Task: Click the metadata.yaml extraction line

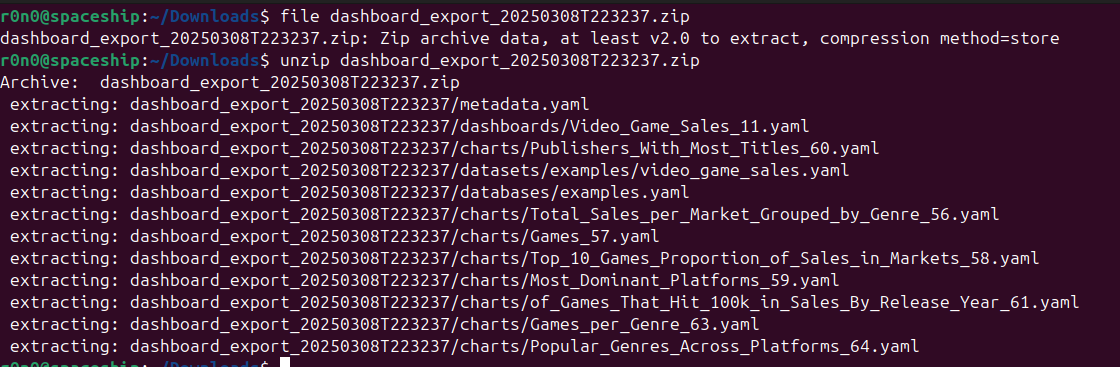Action: pyautogui.click(x=299, y=104)
